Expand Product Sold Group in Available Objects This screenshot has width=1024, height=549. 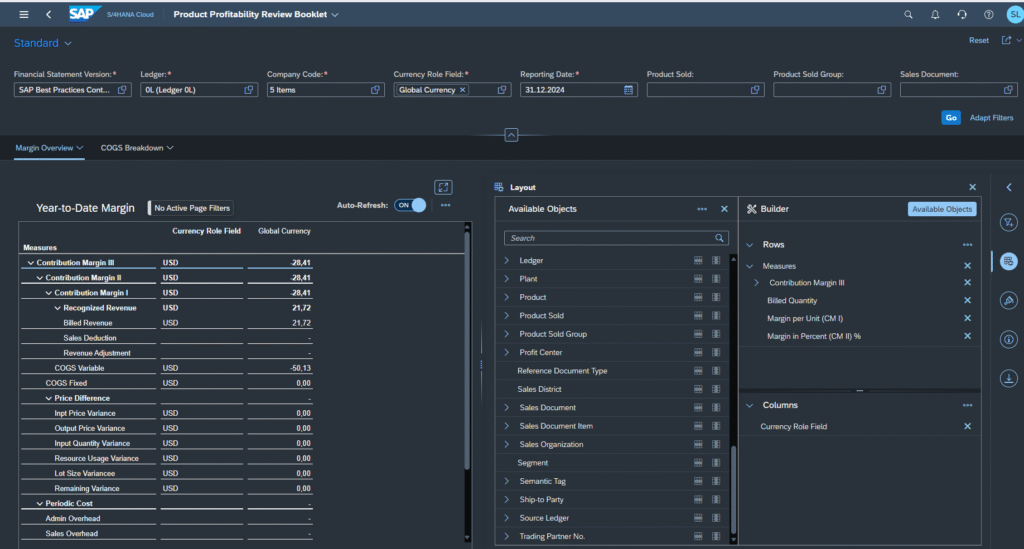[506, 334]
